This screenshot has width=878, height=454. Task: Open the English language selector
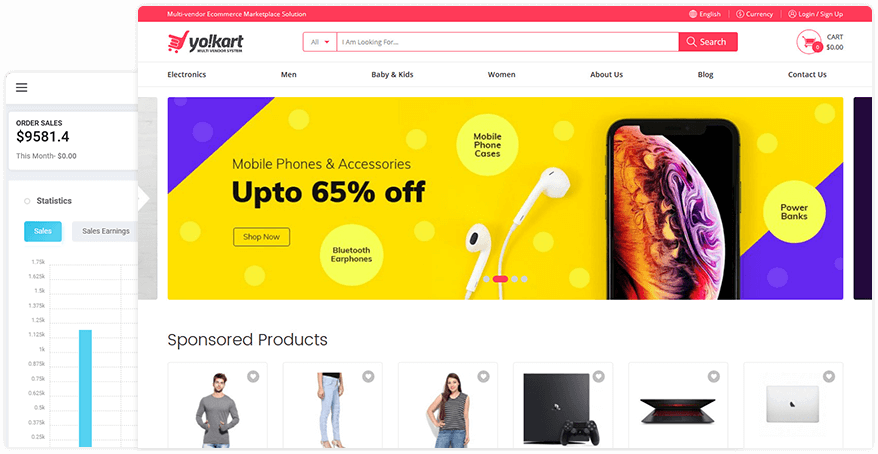pos(705,14)
